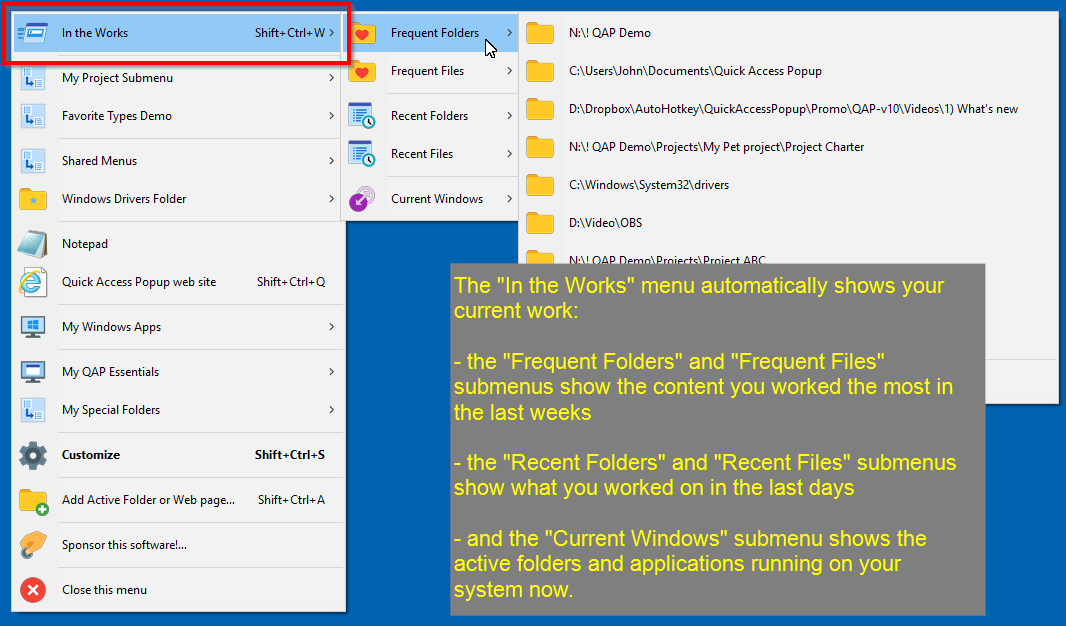Expand the My QAP Essentials arrow
The image size is (1066, 626).
[332, 372]
